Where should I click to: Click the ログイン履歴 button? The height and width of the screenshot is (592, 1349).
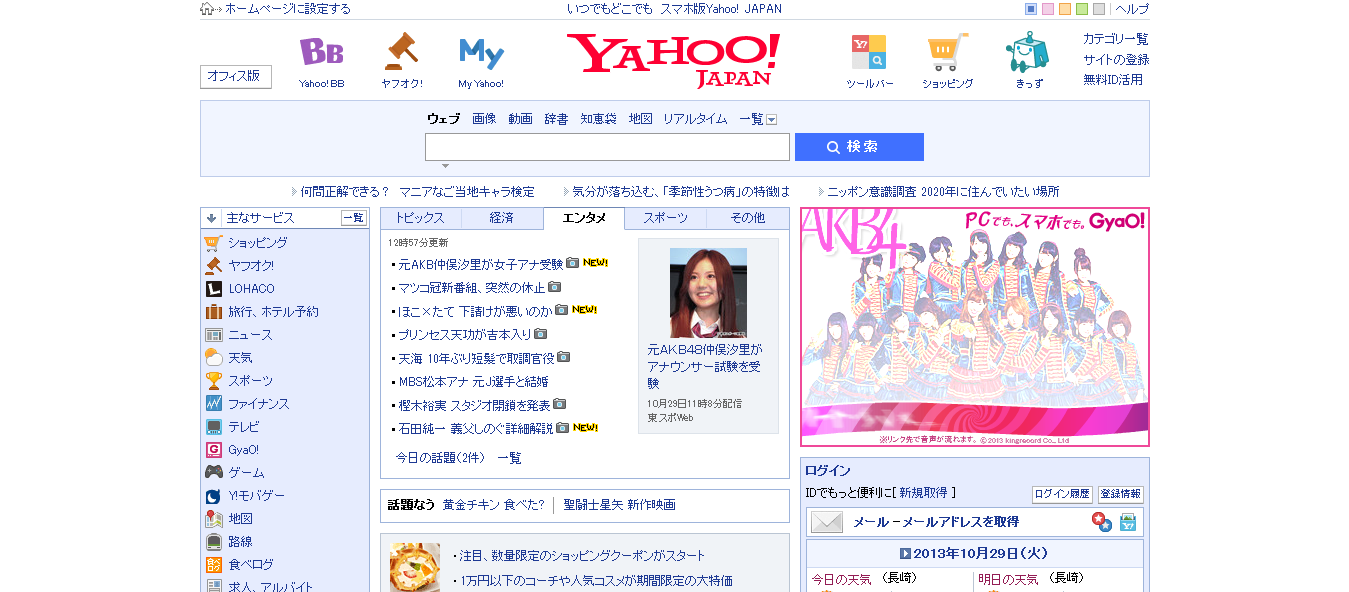click(1062, 494)
